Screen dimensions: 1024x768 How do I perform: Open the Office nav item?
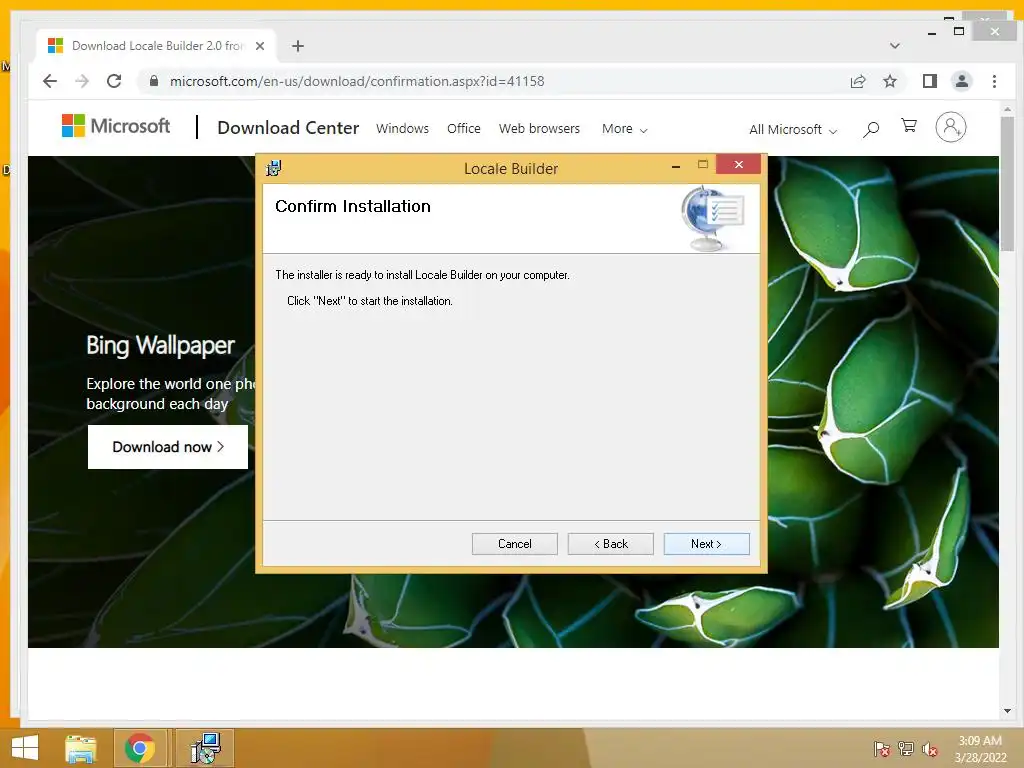[464, 129]
